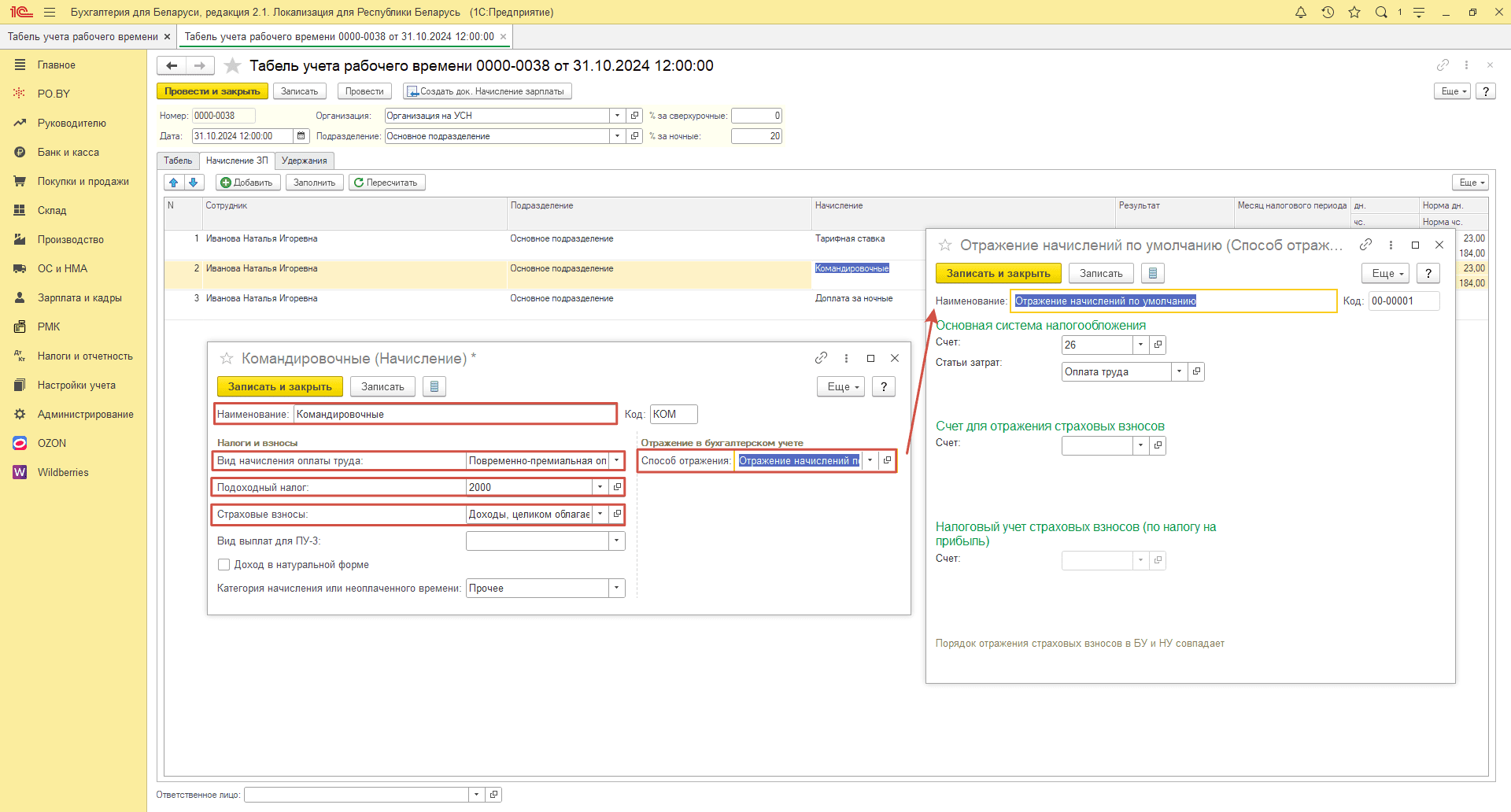This screenshot has width=1511, height=812.
Task: Switch to the Табель tab
Action: tap(178, 161)
